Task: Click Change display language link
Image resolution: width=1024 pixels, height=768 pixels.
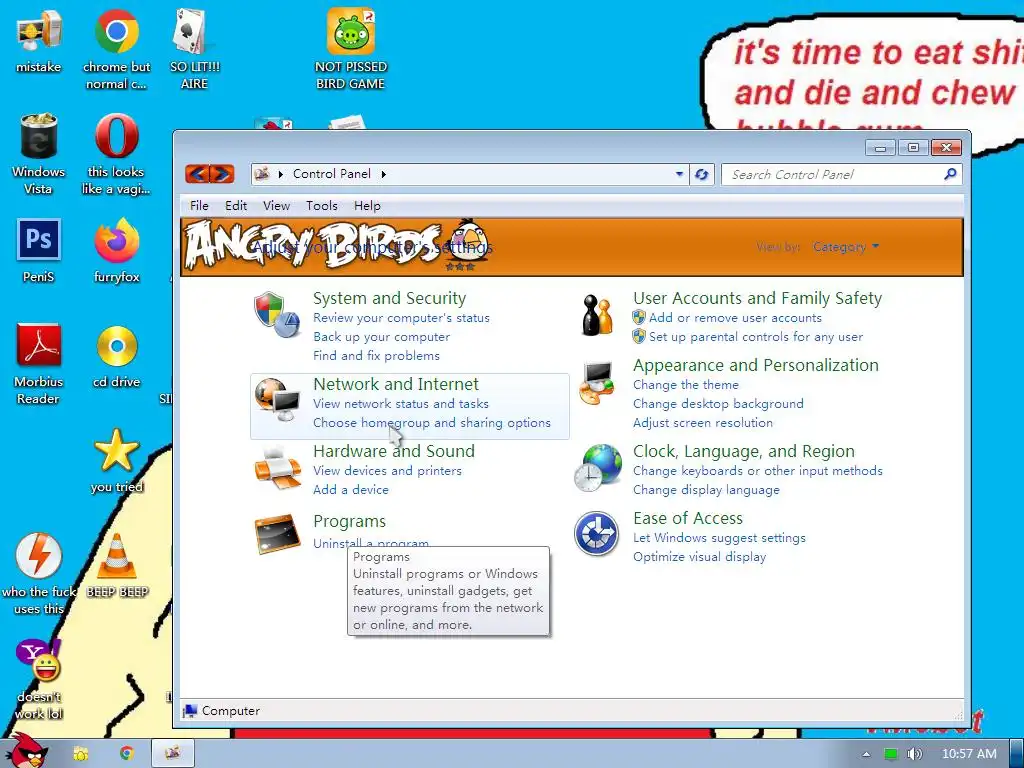Action: point(706,490)
